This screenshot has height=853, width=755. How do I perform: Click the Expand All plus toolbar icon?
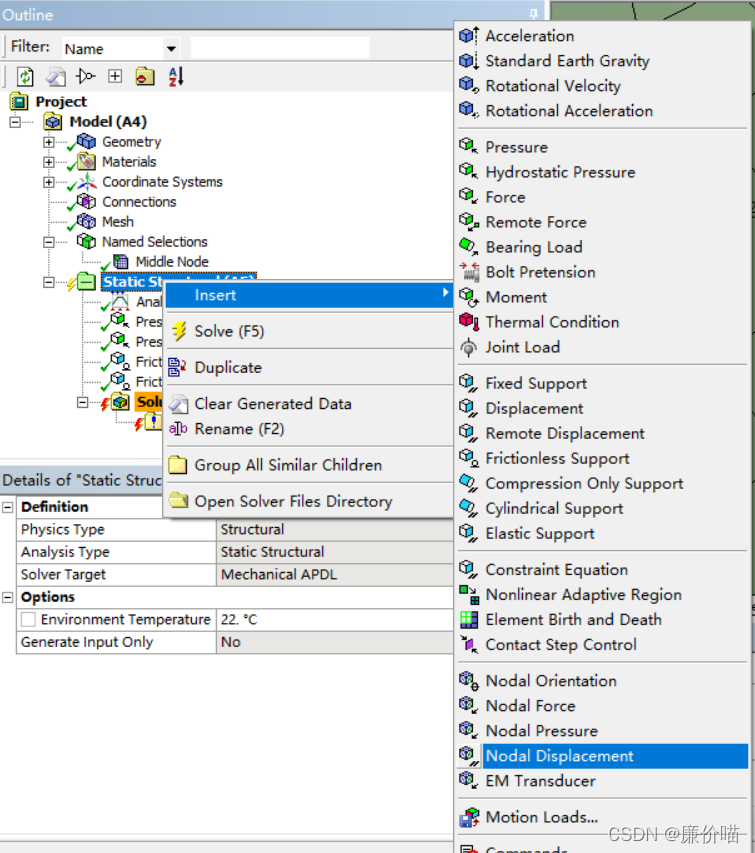pos(115,76)
